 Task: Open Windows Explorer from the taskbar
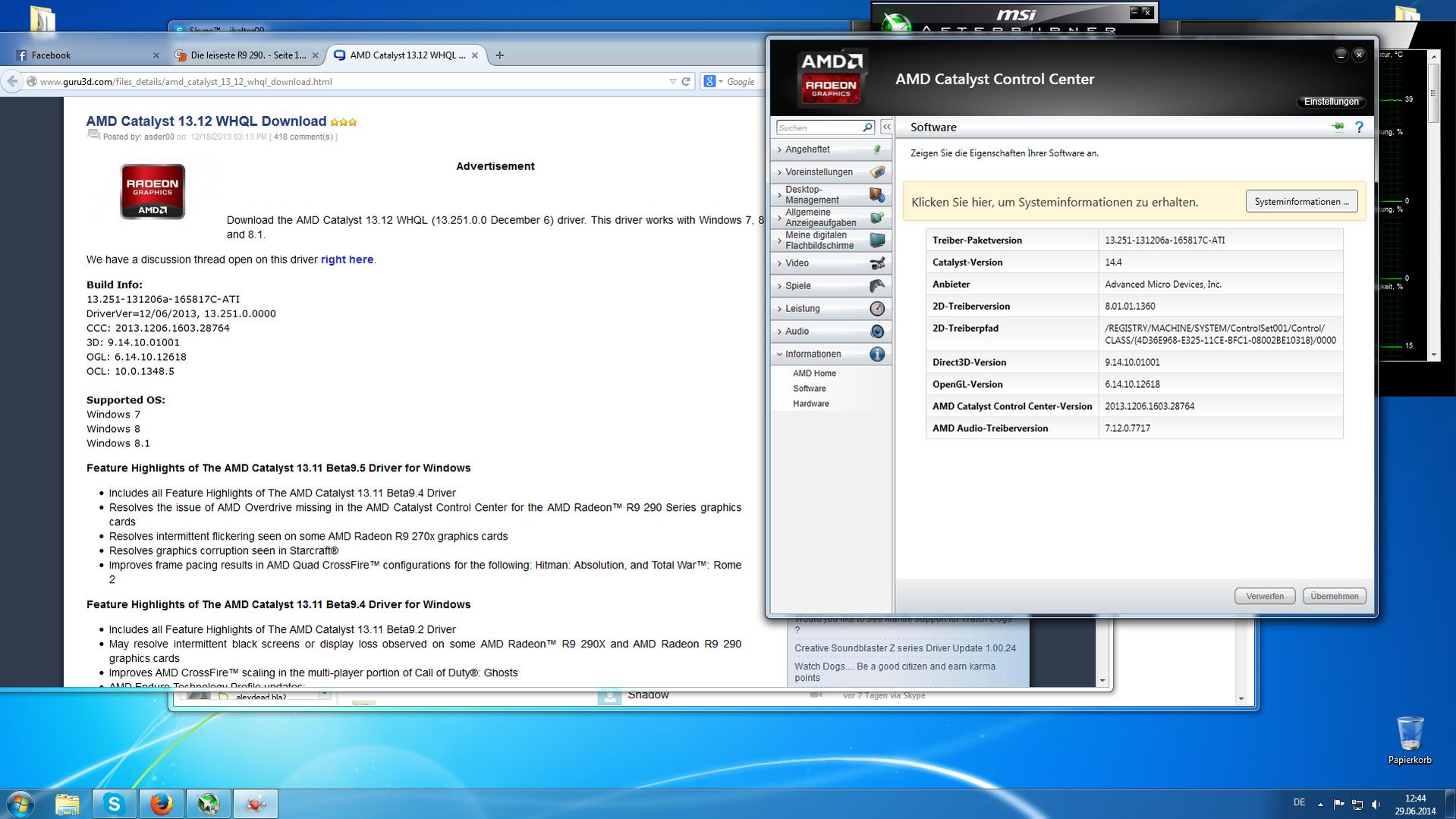pyautogui.click(x=68, y=804)
